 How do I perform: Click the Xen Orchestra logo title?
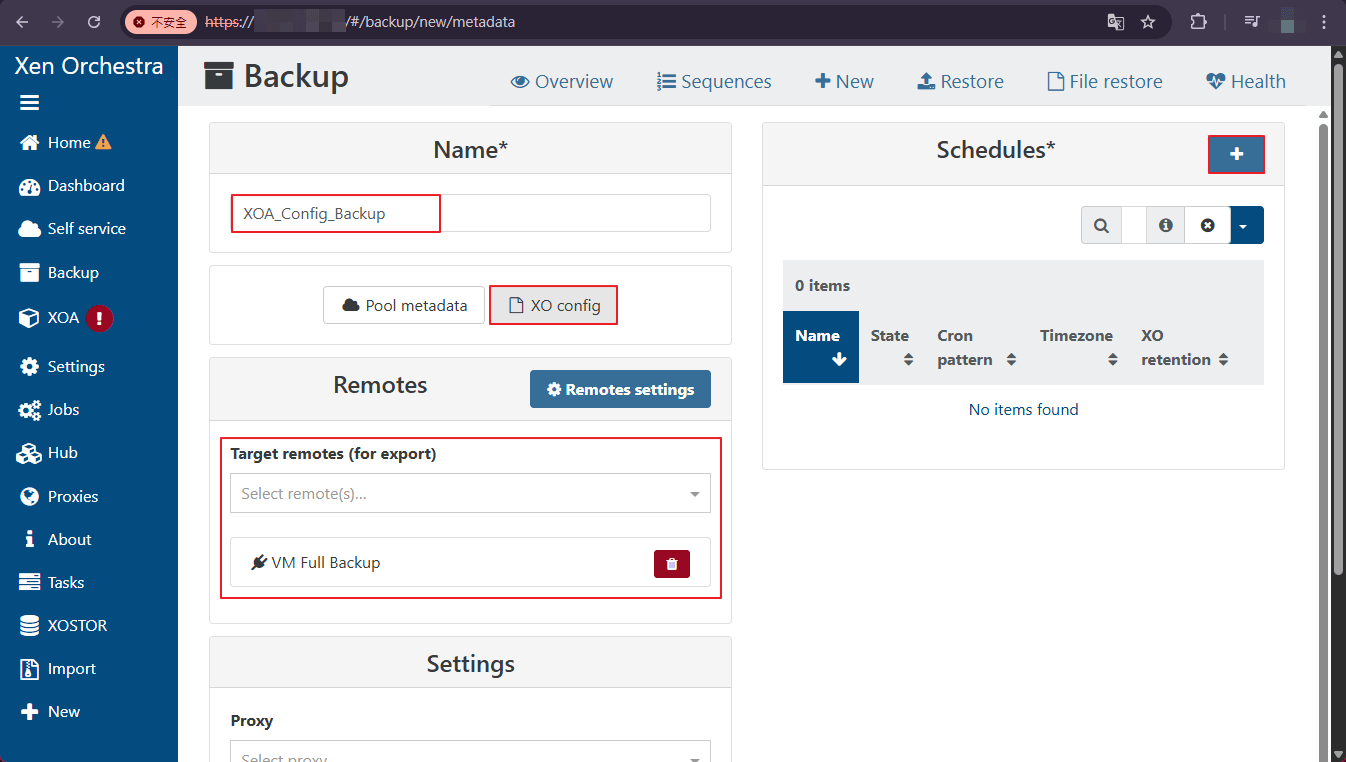(89, 66)
